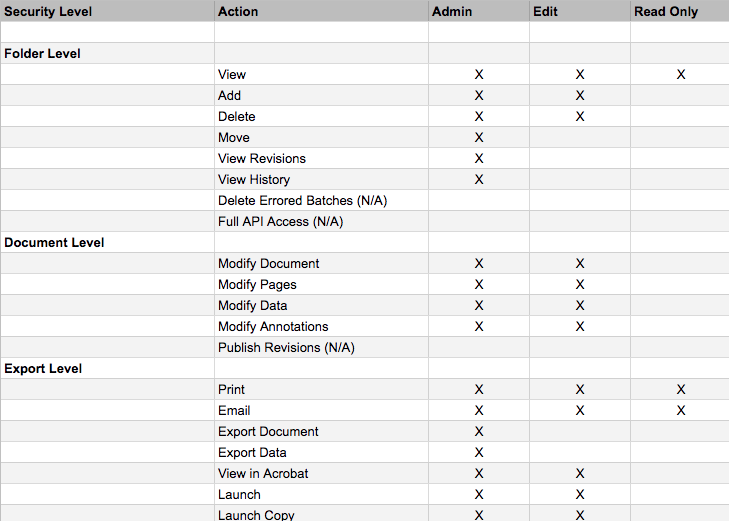
Task: Select the Edit column header
Action: pos(546,12)
